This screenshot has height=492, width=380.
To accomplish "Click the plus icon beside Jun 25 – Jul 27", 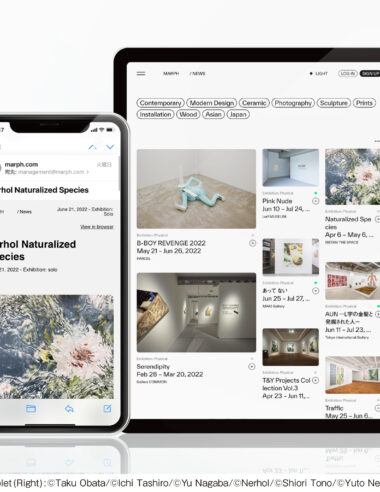I will [315, 291].
